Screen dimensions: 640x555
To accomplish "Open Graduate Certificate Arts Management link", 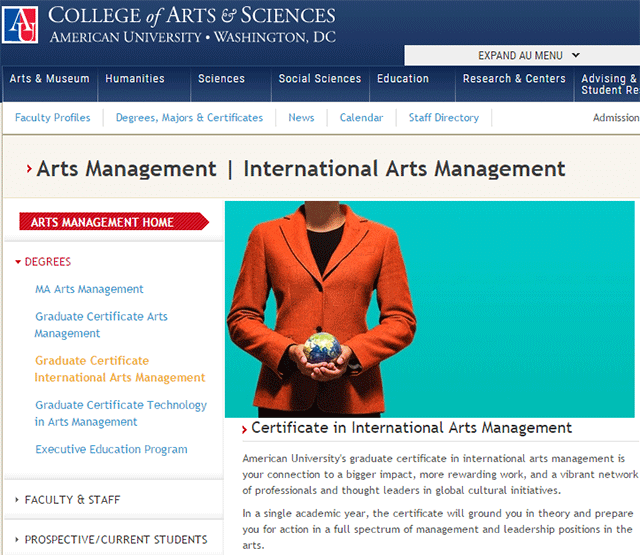I will (101, 325).
